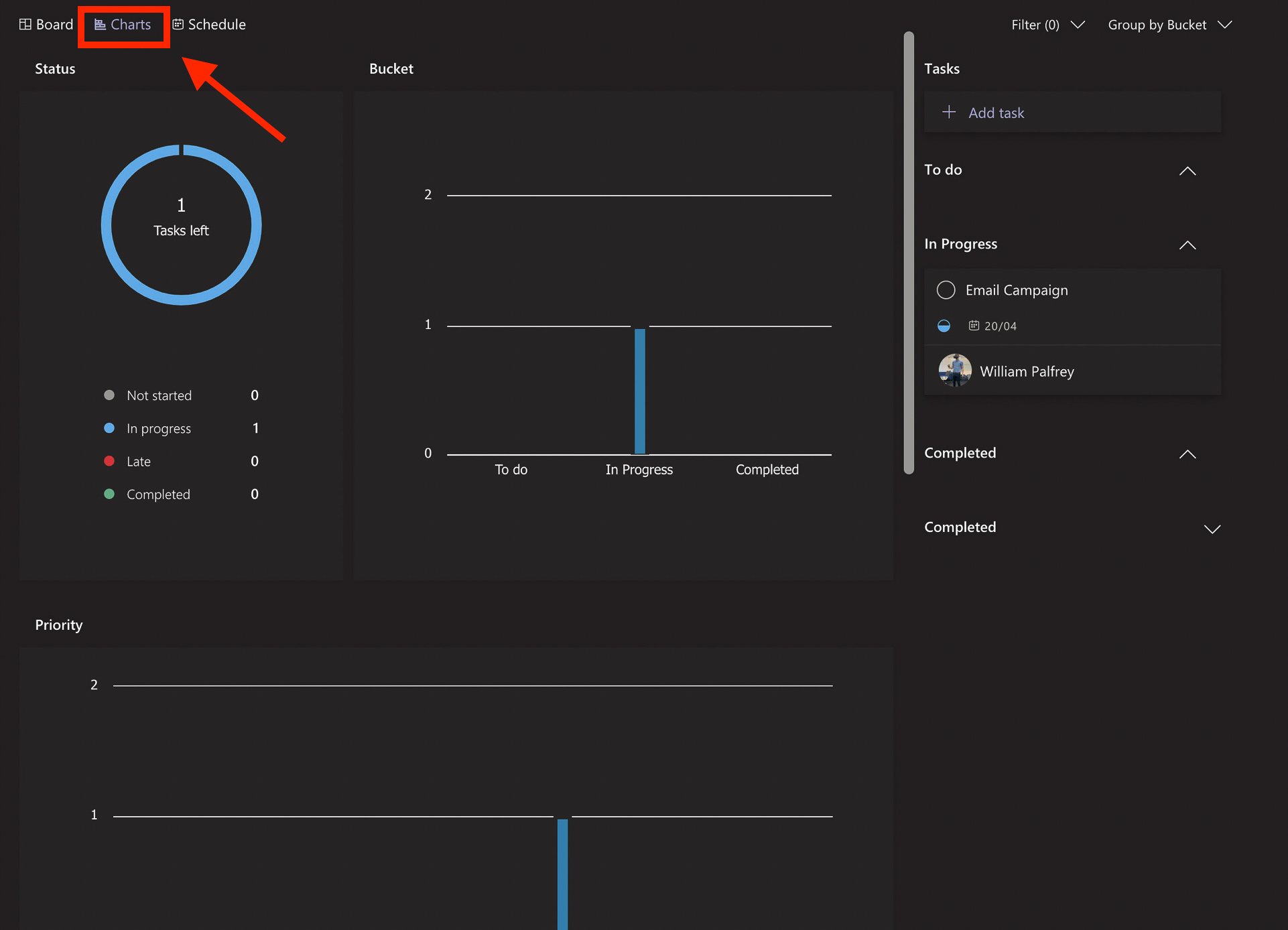This screenshot has height=930, width=1288.
Task: Click the Board grid icon
Action: [x=25, y=25]
